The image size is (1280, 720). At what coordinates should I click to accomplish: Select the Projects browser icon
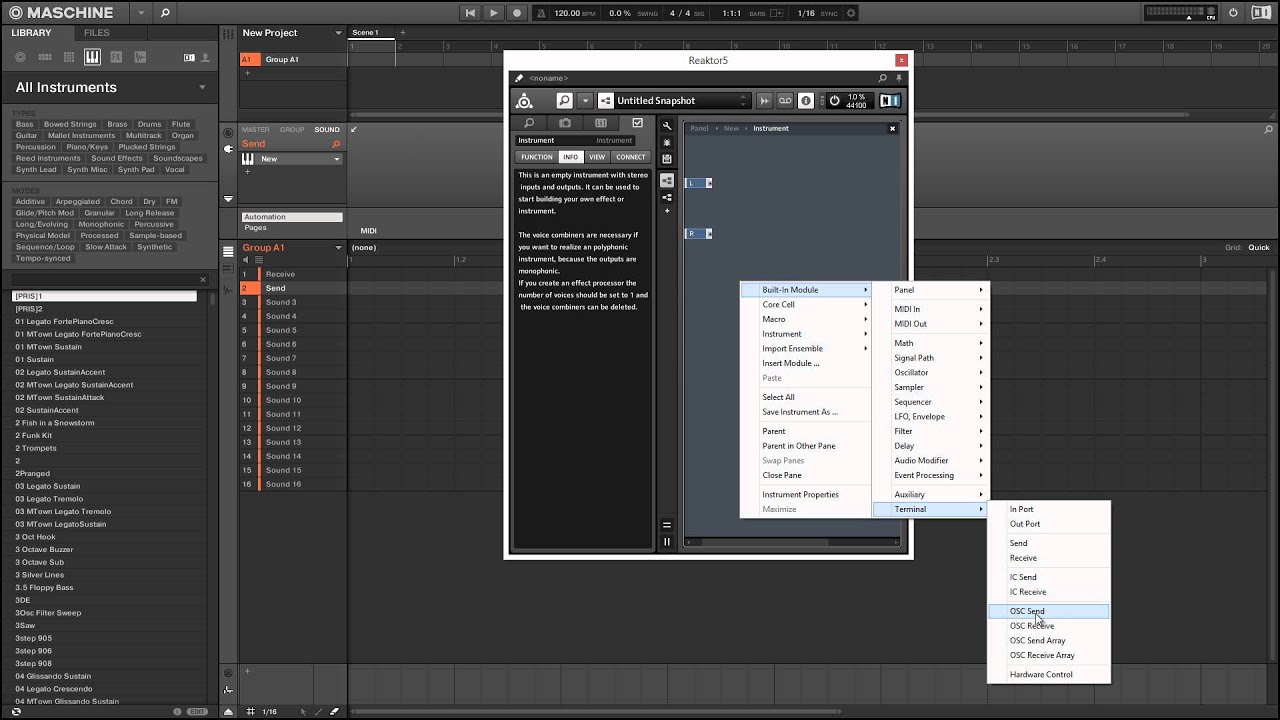click(20, 57)
